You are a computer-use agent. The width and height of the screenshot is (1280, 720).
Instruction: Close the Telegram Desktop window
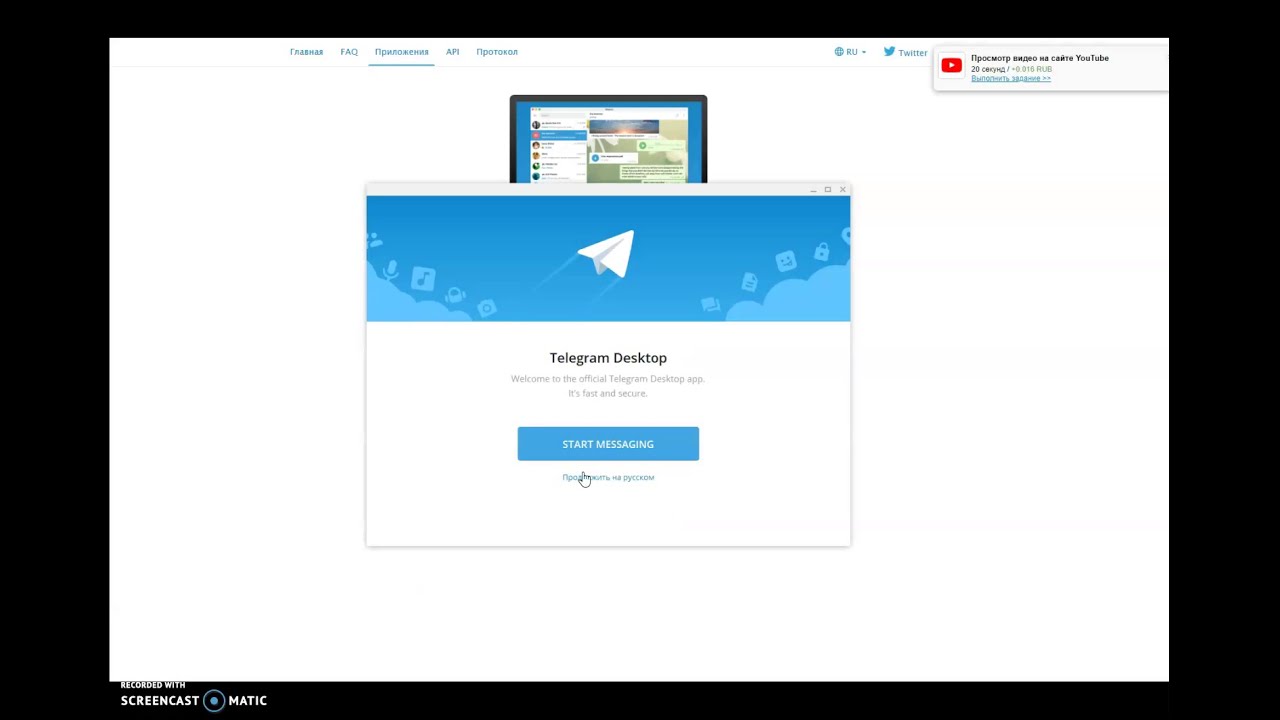843,189
